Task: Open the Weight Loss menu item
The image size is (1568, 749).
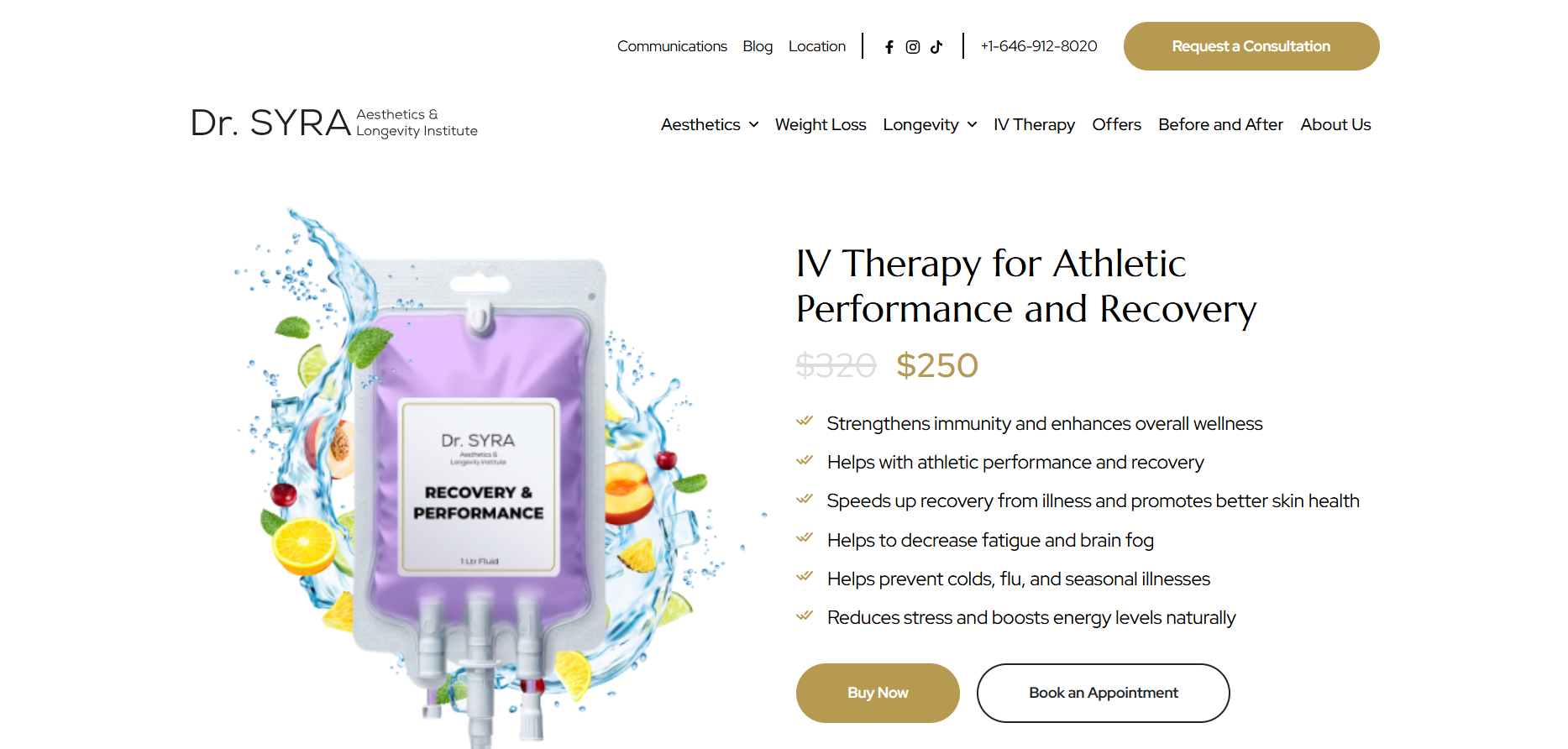Action: (821, 124)
